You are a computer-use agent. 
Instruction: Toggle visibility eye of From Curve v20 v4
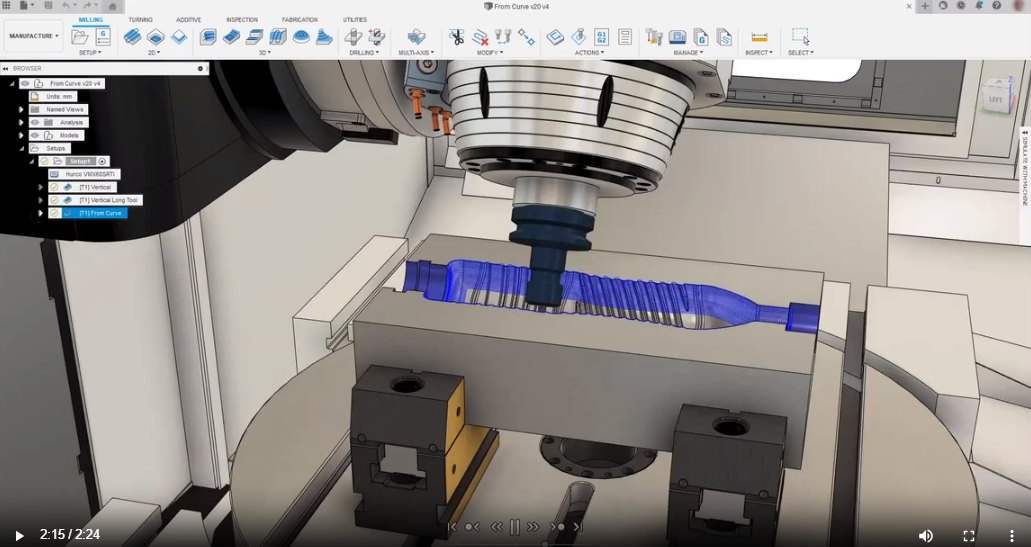[x=25, y=83]
